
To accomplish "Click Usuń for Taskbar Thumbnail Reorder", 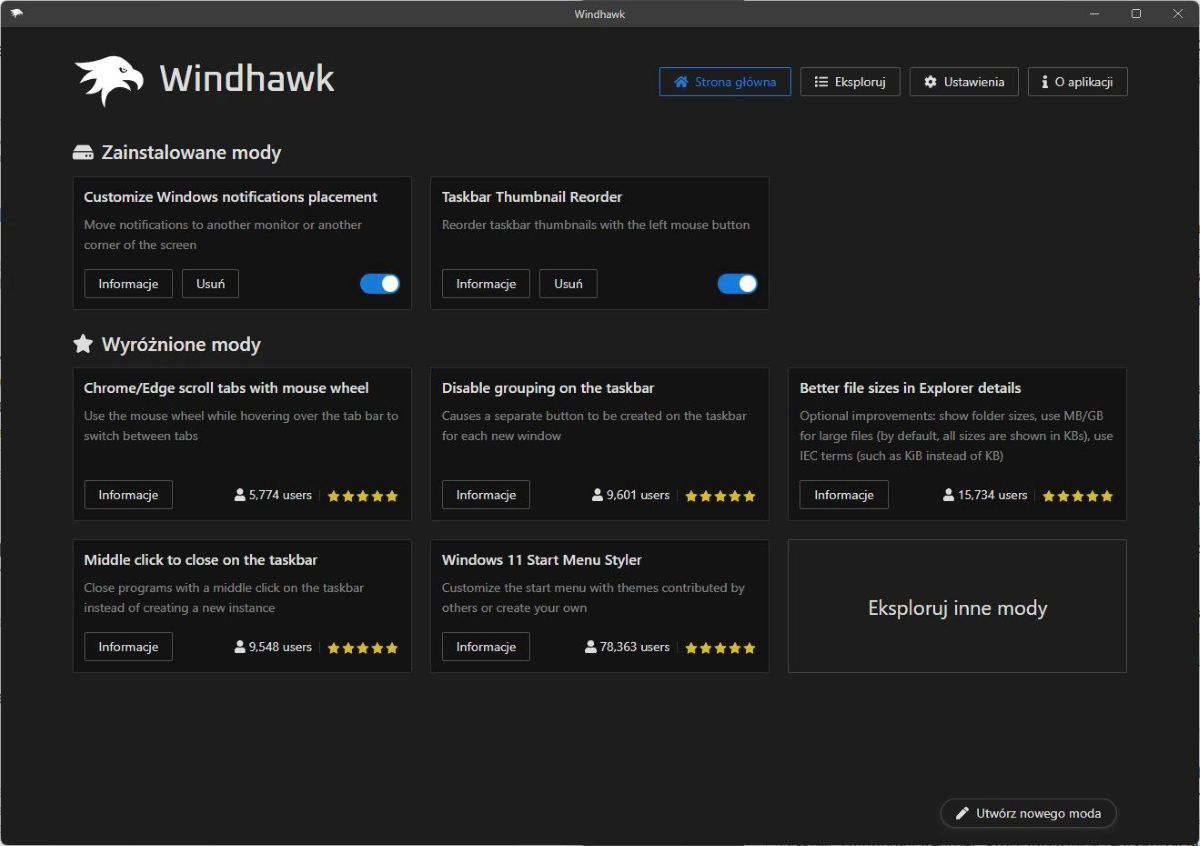I will coord(568,284).
